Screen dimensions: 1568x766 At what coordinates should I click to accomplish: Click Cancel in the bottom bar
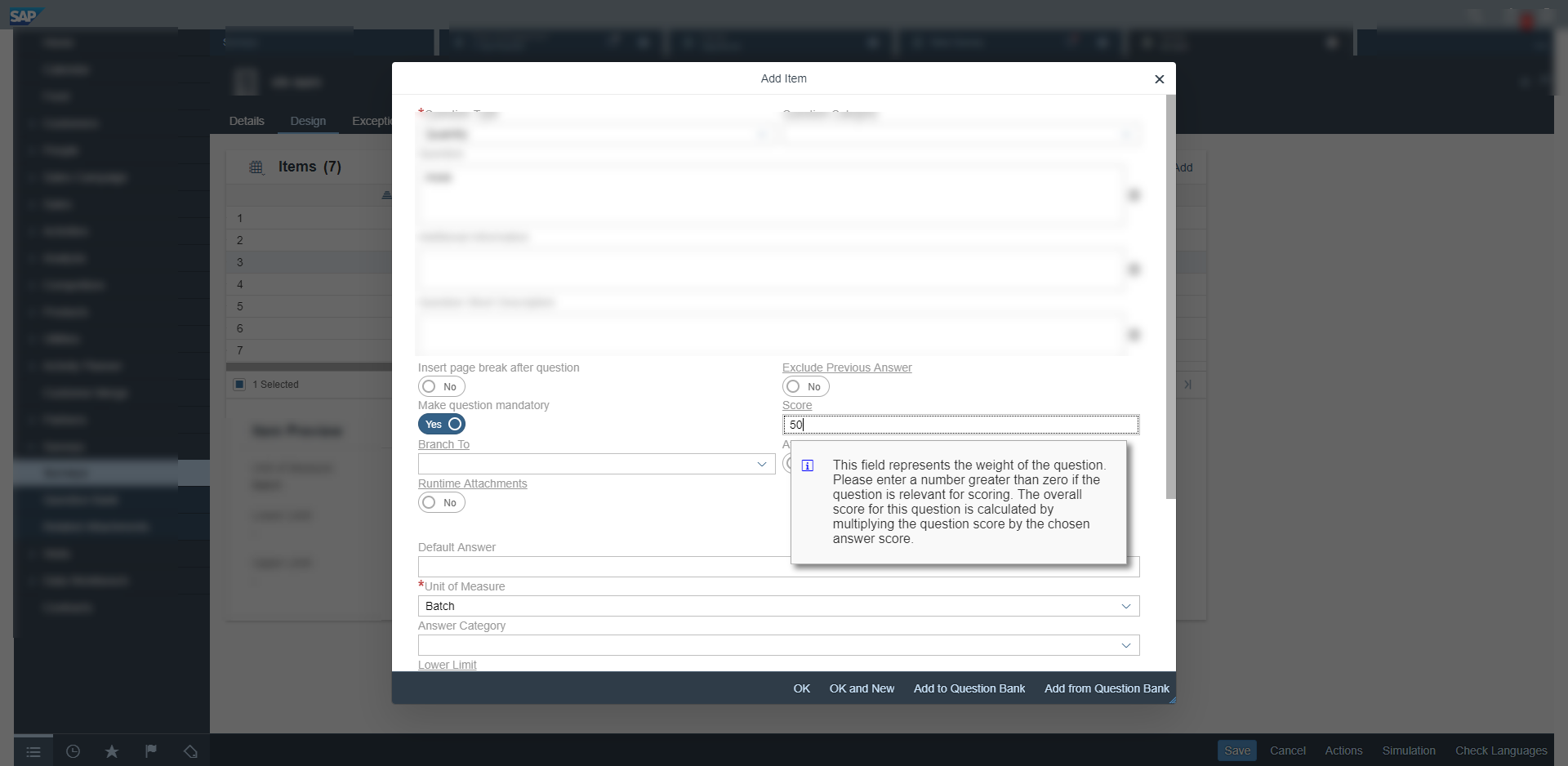(1288, 750)
